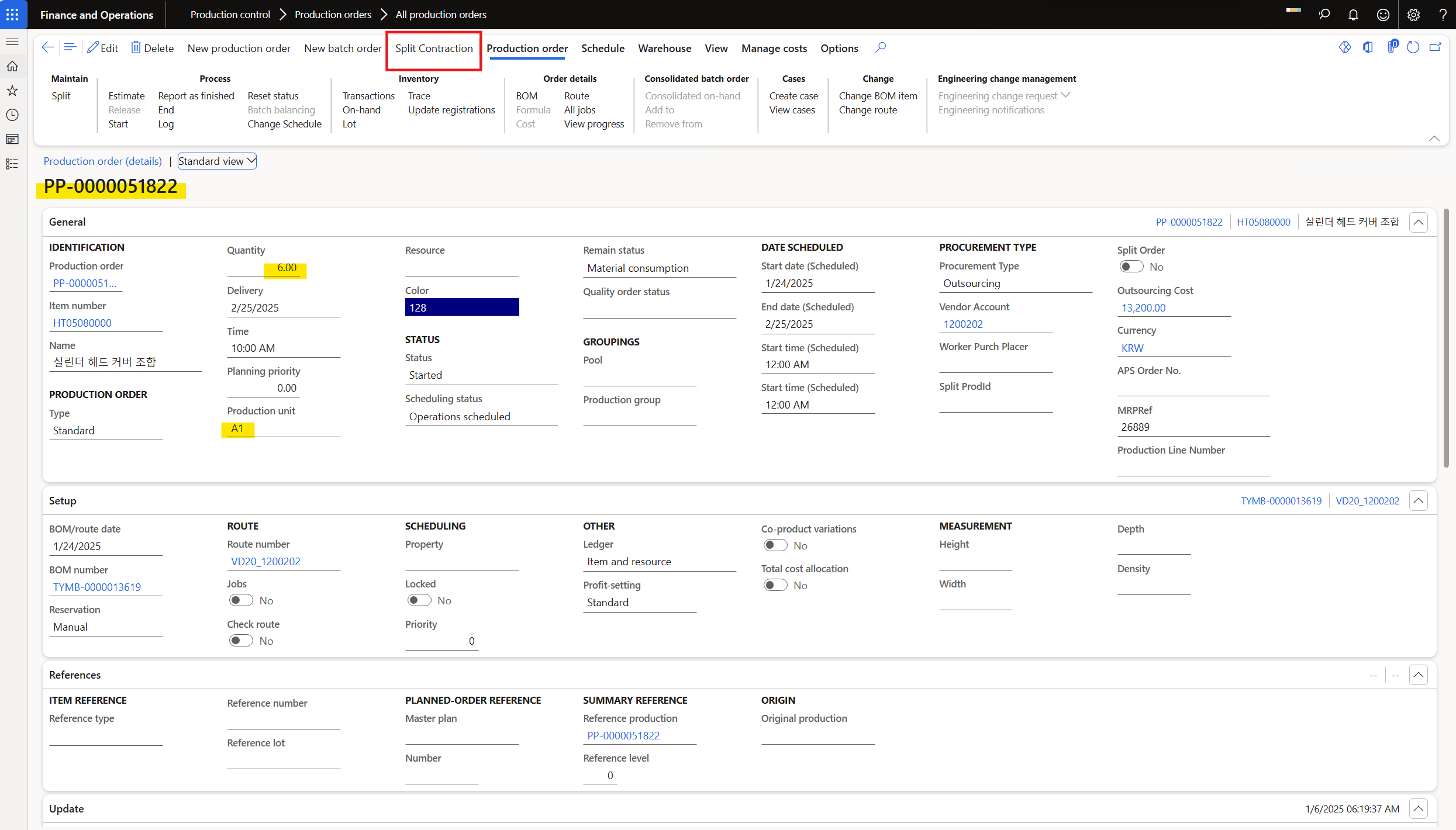Open the Manage costs tab
Image resolution: width=1456 pixels, height=830 pixels.
pyautogui.click(x=774, y=48)
